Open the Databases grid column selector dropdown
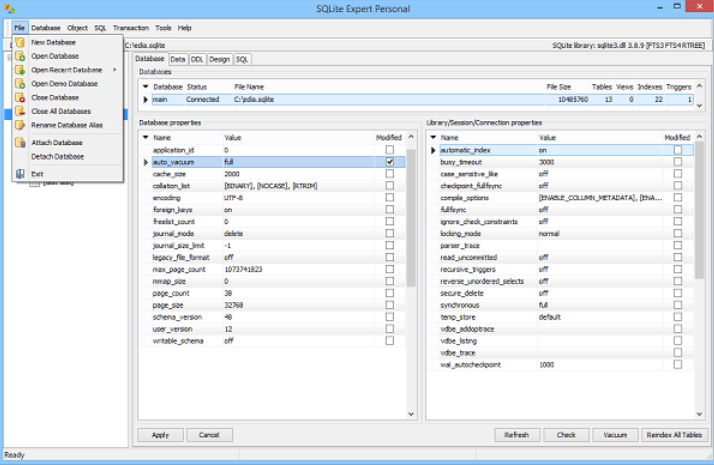 [x=145, y=87]
